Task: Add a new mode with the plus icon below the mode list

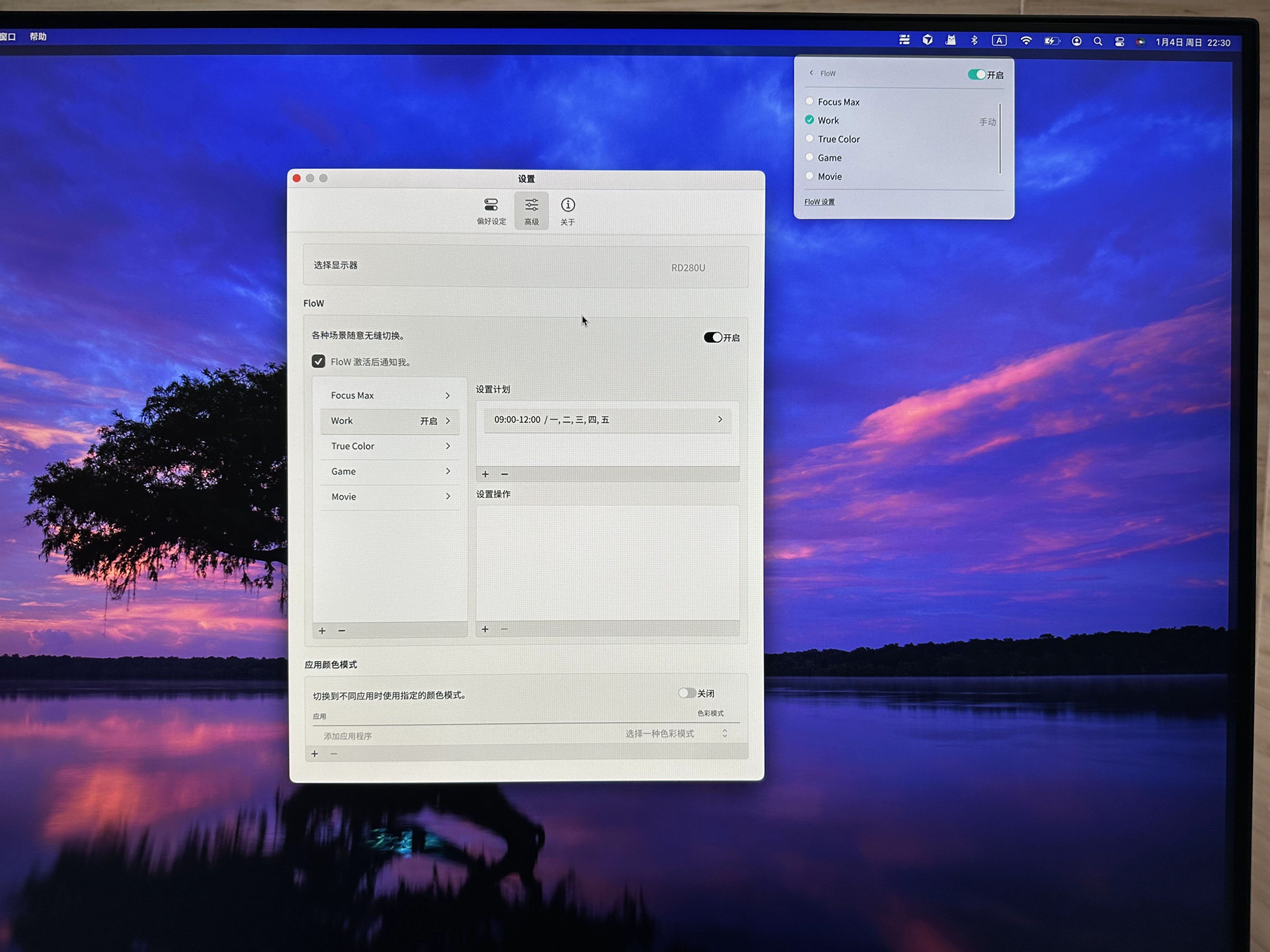Action: pos(322,631)
